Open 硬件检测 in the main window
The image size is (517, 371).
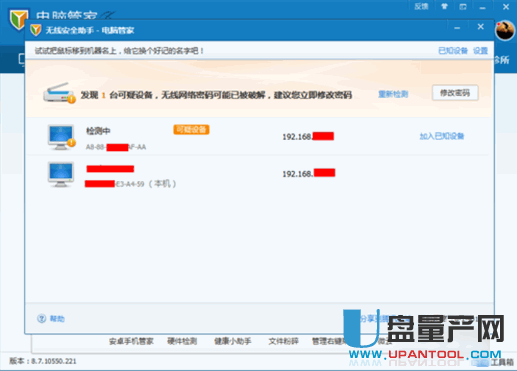[x=182, y=341]
